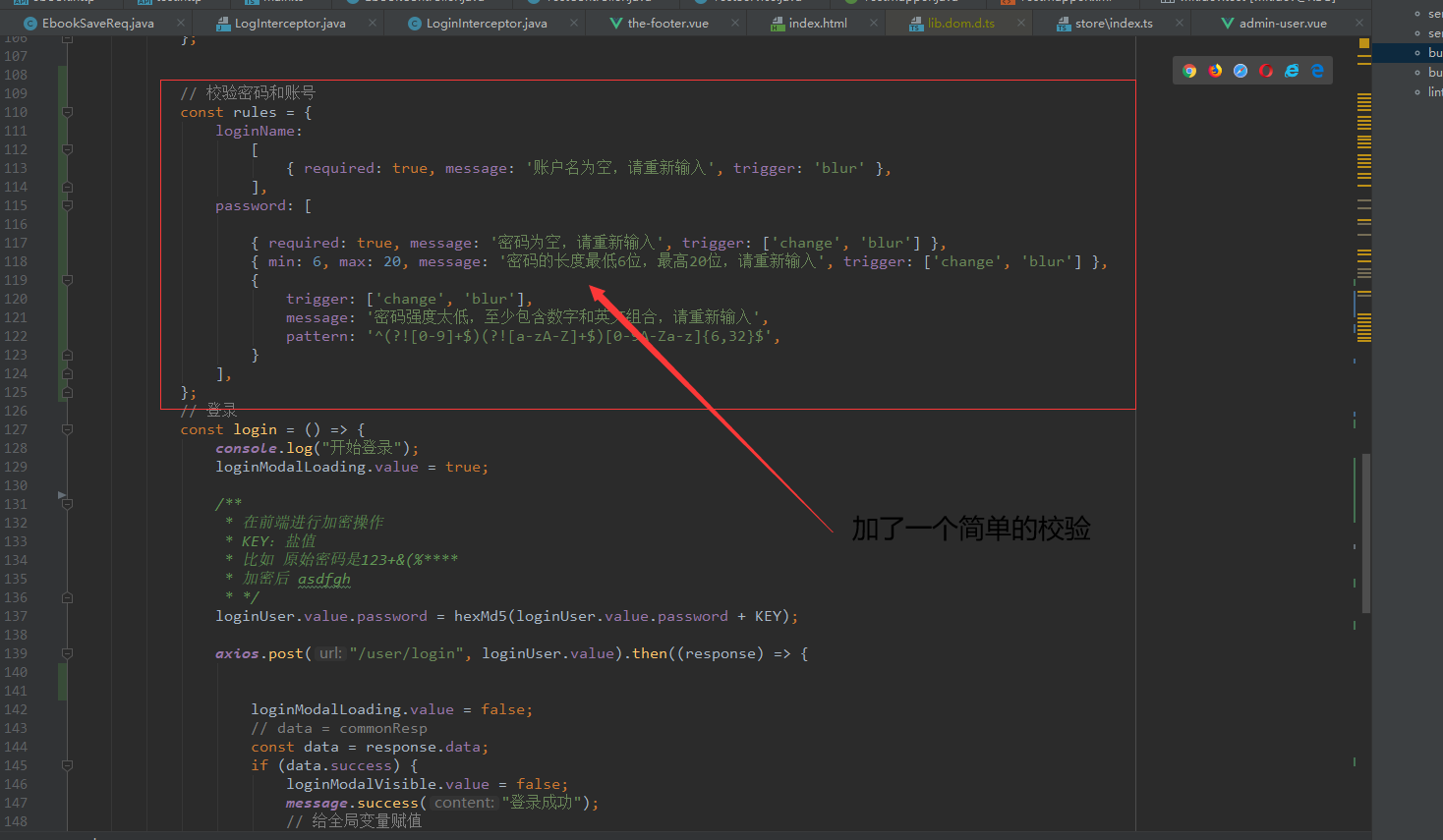The width and height of the screenshot is (1443, 840).
Task: Collapse the rules object at line 110
Action: [x=68, y=112]
